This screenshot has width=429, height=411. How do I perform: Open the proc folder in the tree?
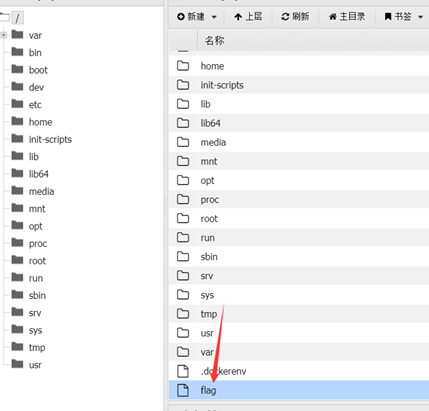[x=38, y=244]
